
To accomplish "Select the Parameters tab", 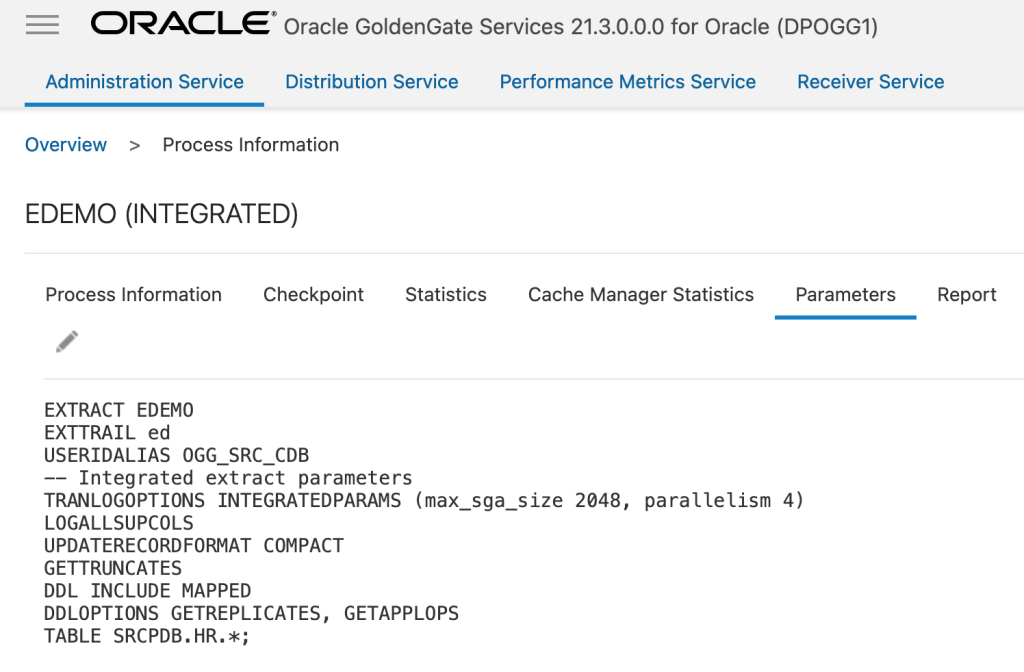I will point(845,295).
